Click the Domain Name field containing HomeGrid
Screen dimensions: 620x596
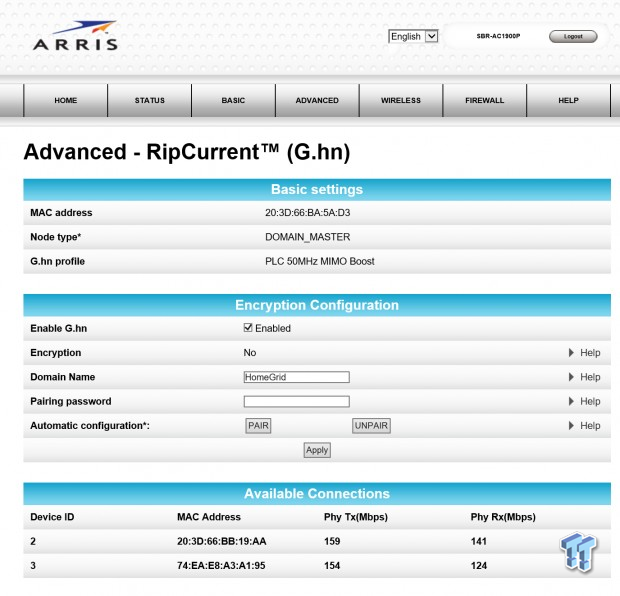297,377
